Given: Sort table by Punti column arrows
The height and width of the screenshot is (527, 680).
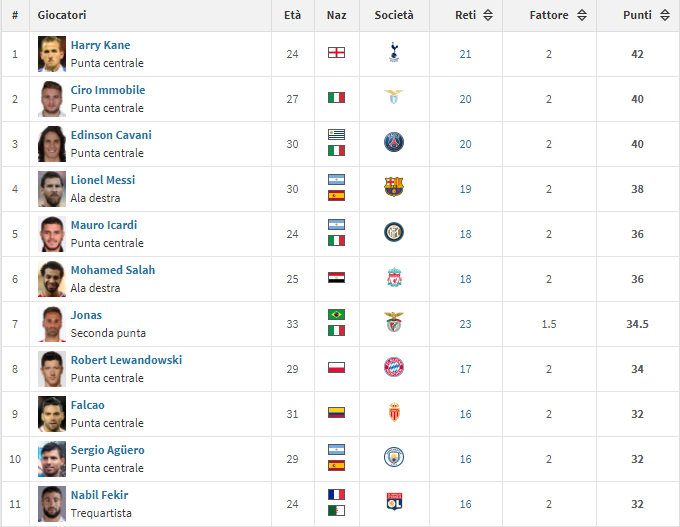Looking at the screenshot, I should click(665, 15).
